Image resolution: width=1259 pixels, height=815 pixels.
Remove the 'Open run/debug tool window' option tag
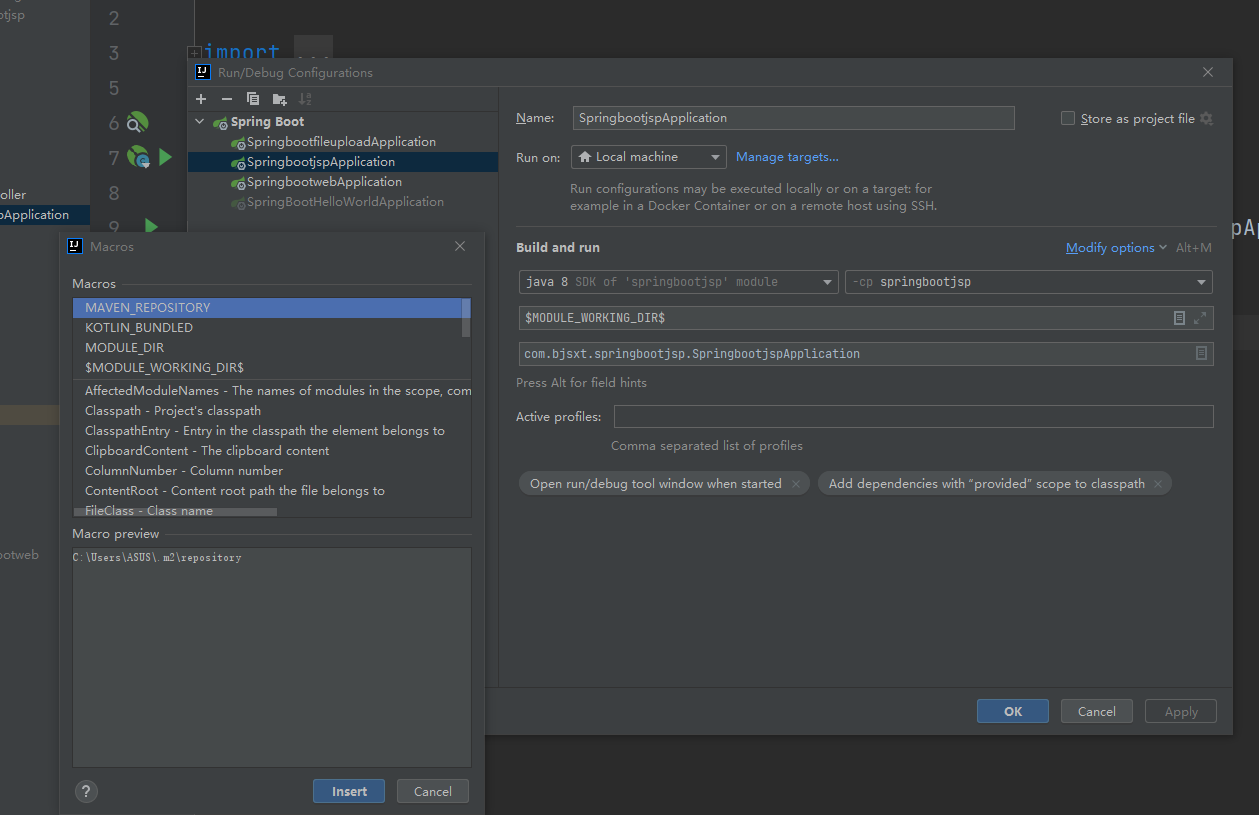point(796,484)
